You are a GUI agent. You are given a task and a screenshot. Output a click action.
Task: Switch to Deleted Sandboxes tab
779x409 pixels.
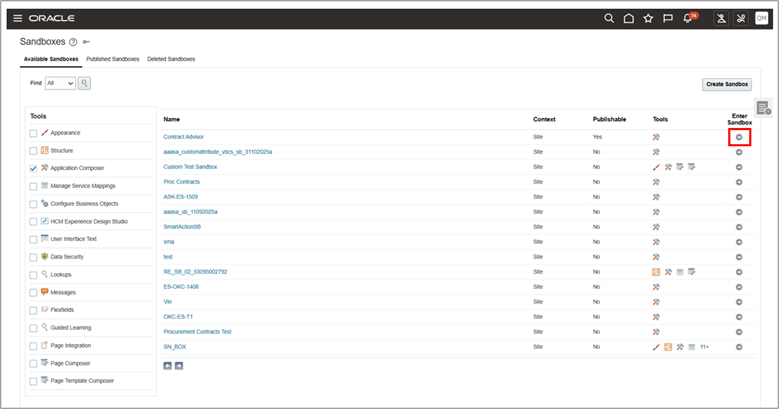coord(171,59)
